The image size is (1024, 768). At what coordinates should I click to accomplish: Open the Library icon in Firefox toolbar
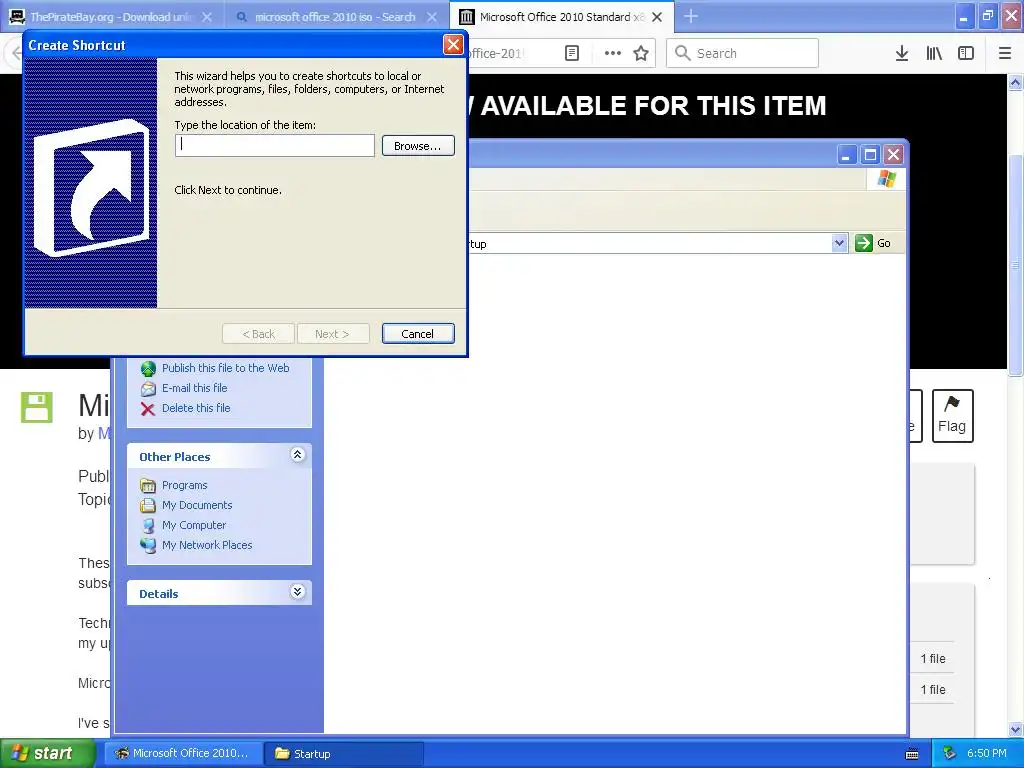click(934, 53)
